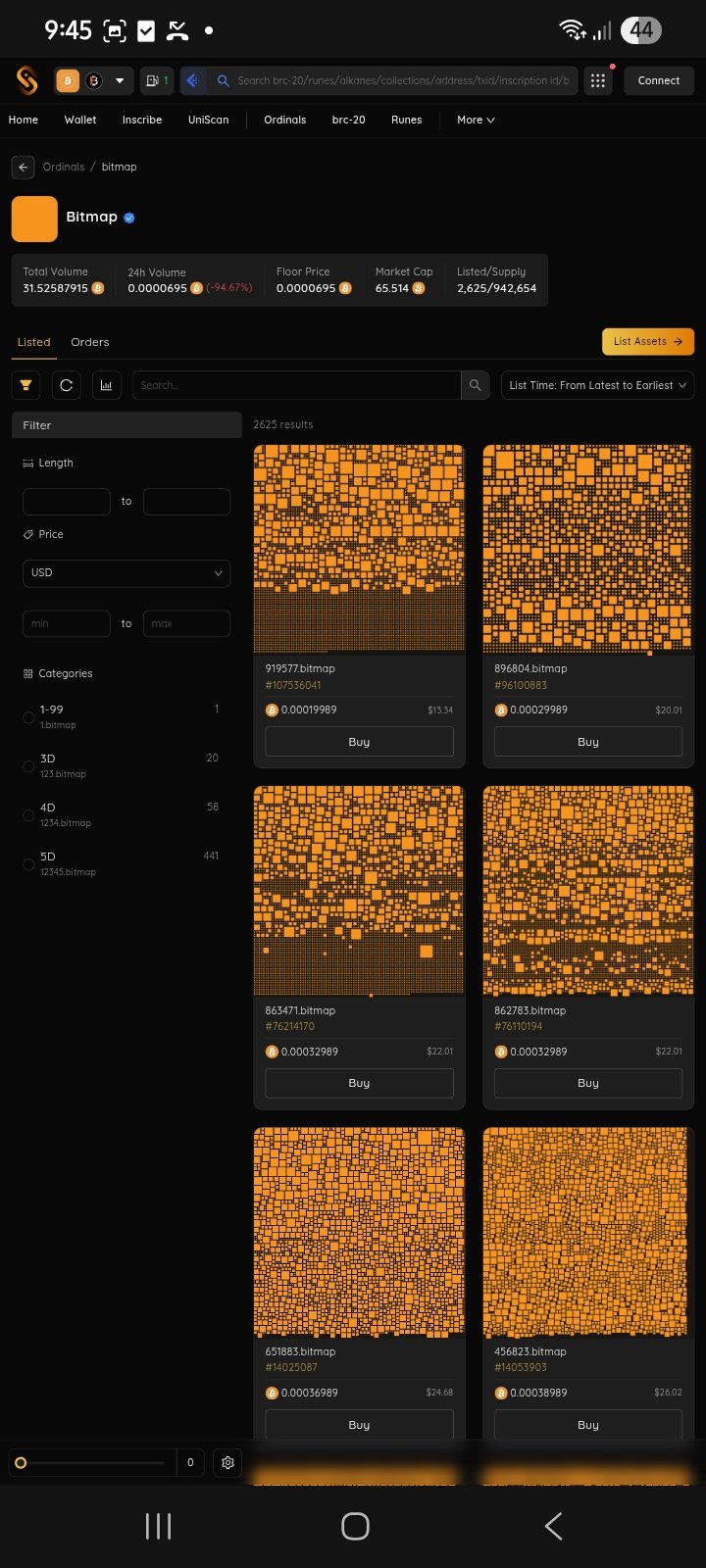The width and height of the screenshot is (706, 1568).
Task: Click the blue Fractal icon beside search
Action: coord(193,80)
